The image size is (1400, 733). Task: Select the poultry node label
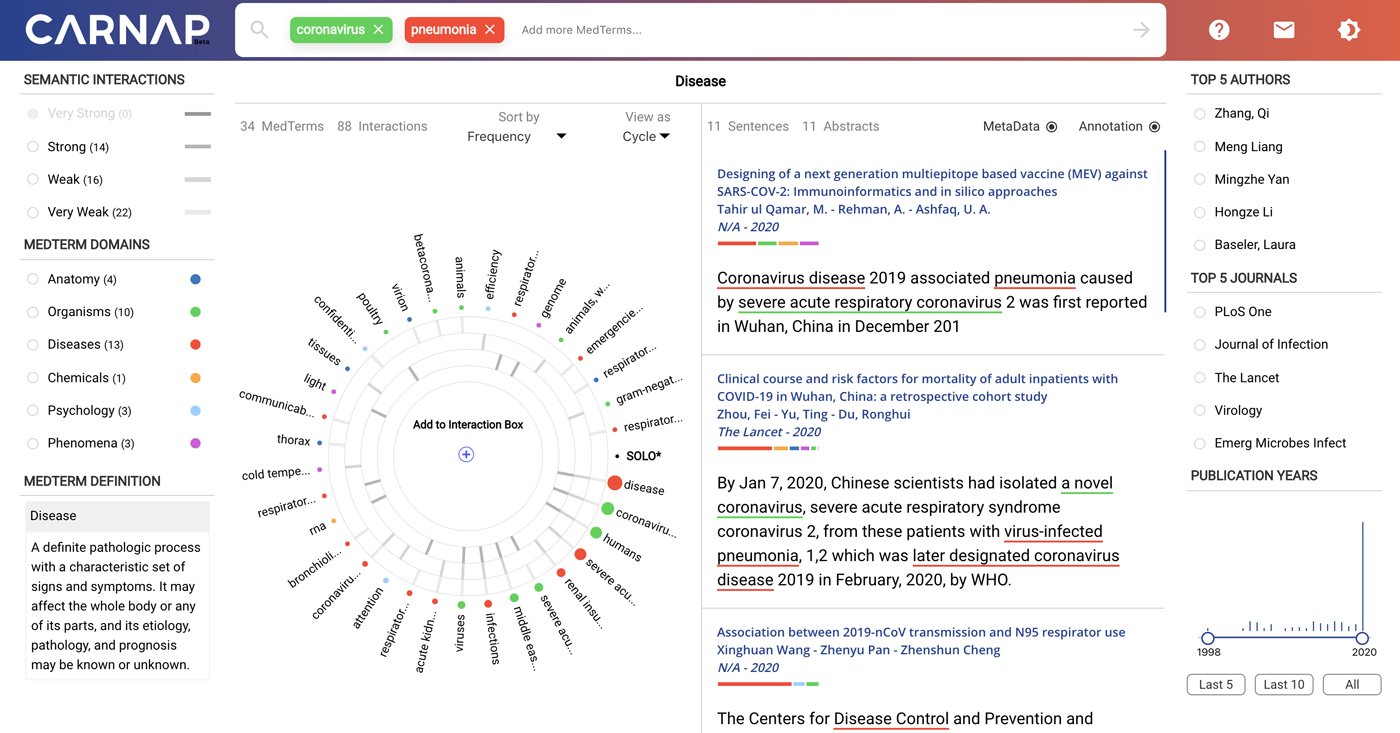[370, 310]
